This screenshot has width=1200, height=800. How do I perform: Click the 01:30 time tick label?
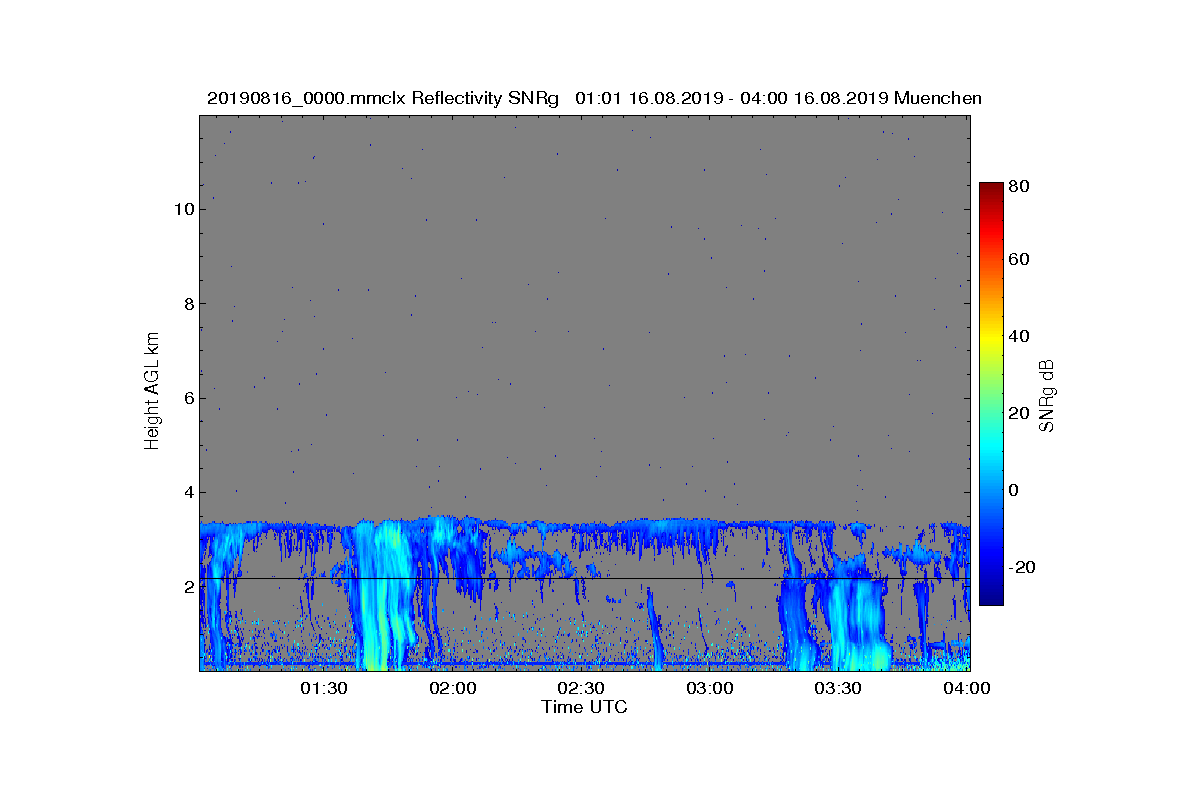tap(324, 689)
